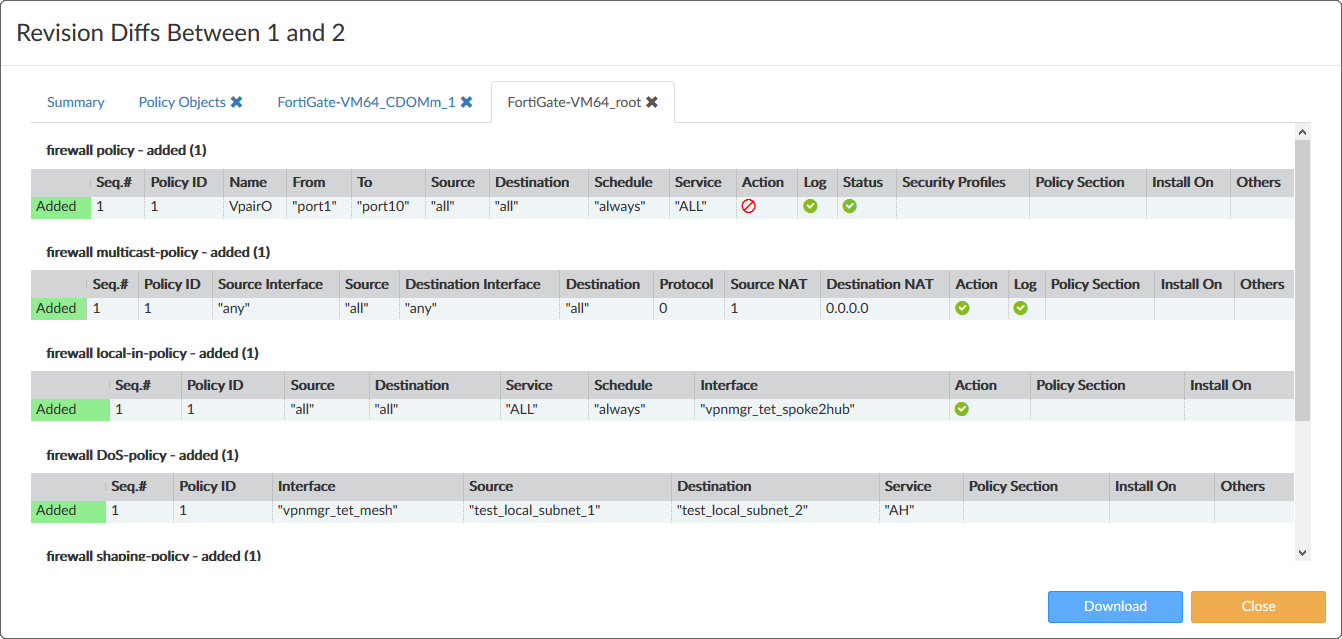Click the vertical scrollbar thumb
1342x639 pixels.
point(1302,280)
